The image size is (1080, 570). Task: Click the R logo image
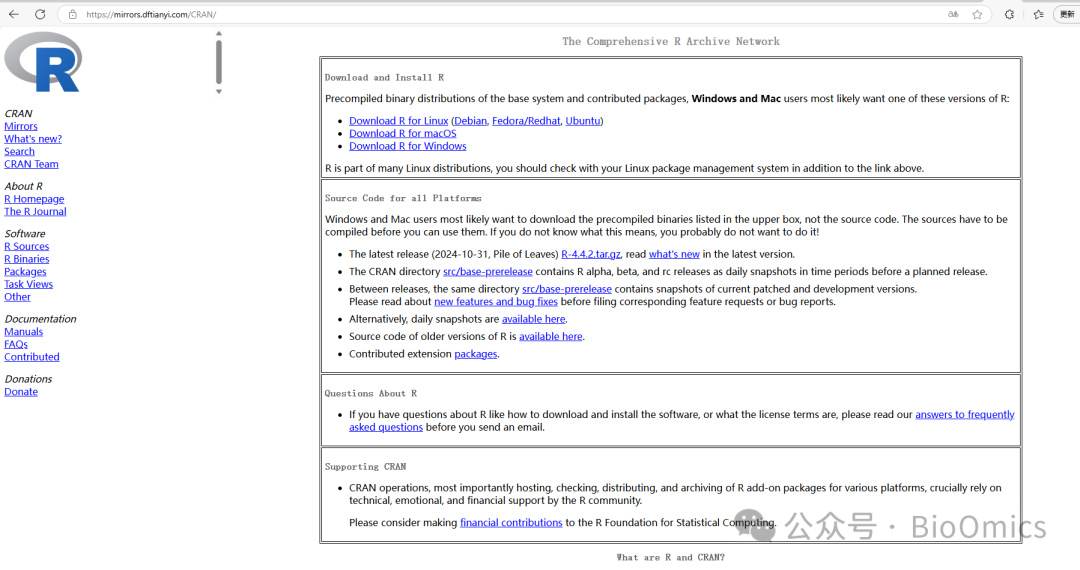[x=43, y=62]
